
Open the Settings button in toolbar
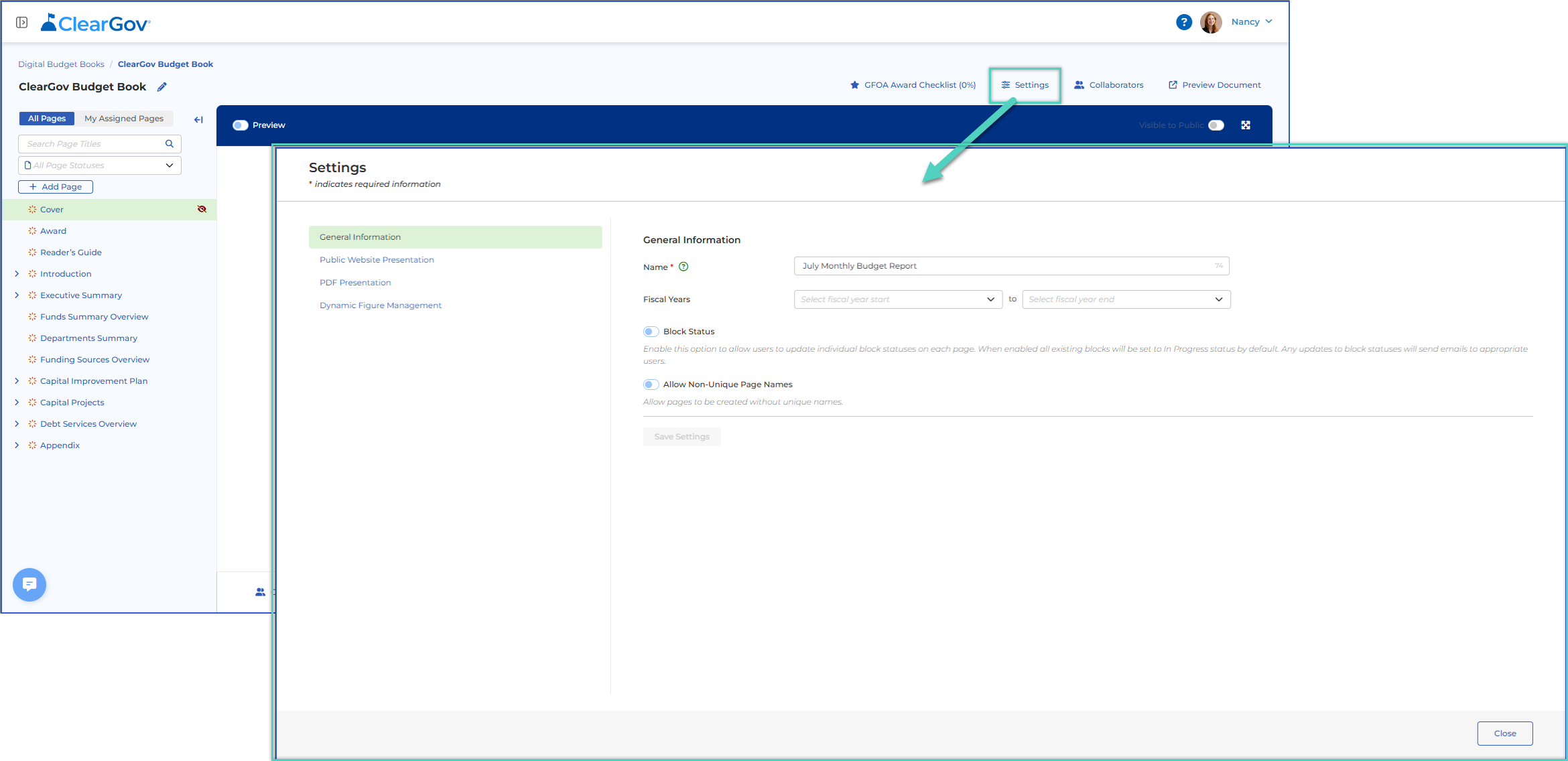[1025, 85]
